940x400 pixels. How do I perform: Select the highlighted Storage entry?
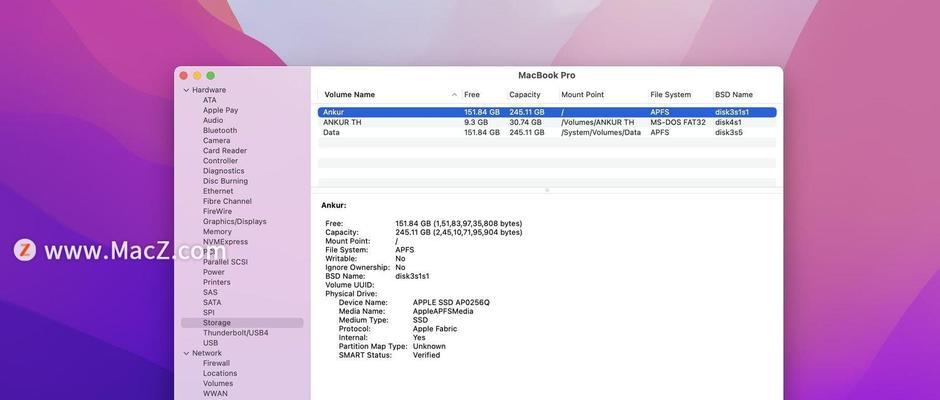(x=242, y=323)
